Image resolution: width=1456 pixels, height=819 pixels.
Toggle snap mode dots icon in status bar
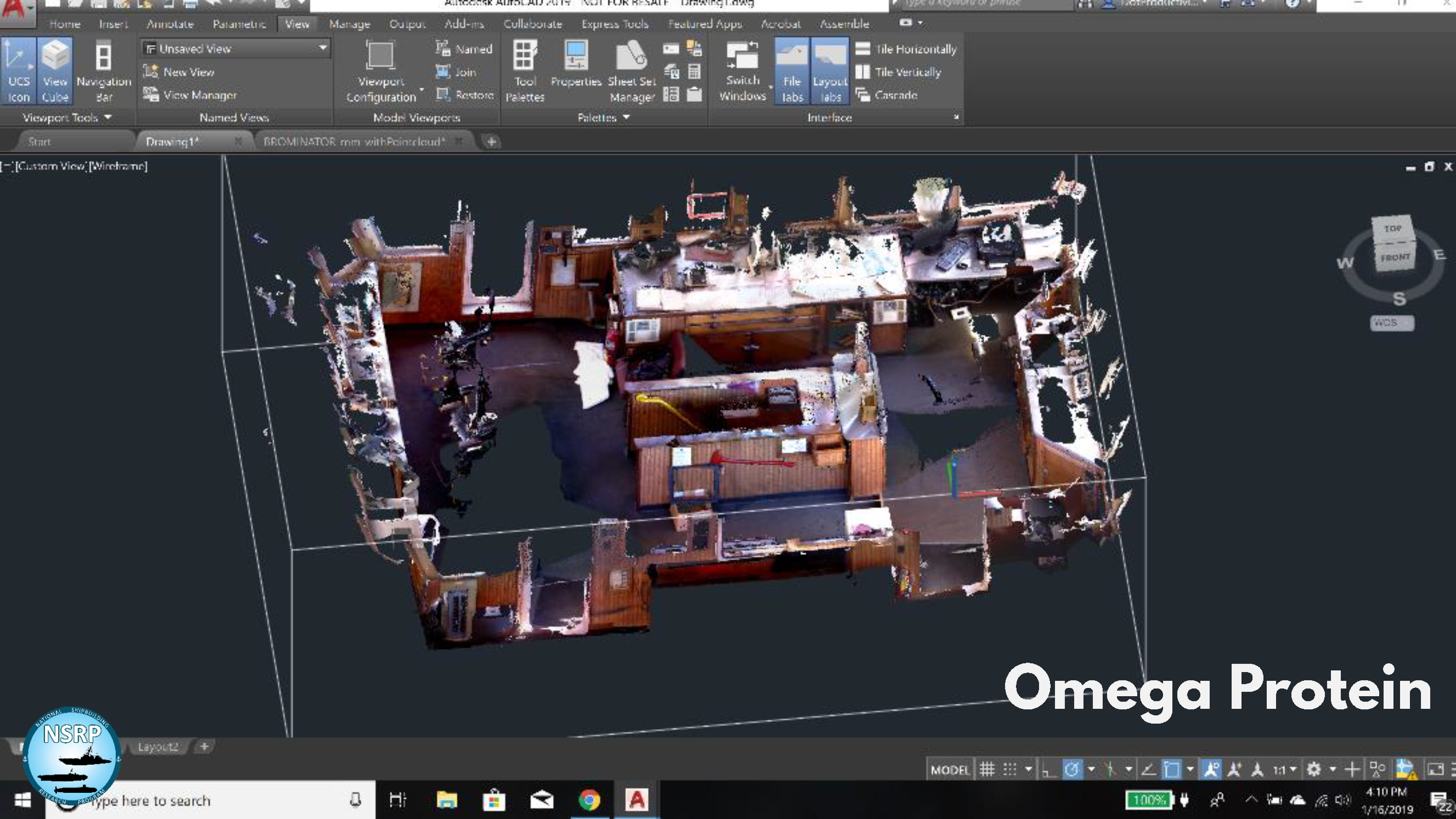[1010, 769]
